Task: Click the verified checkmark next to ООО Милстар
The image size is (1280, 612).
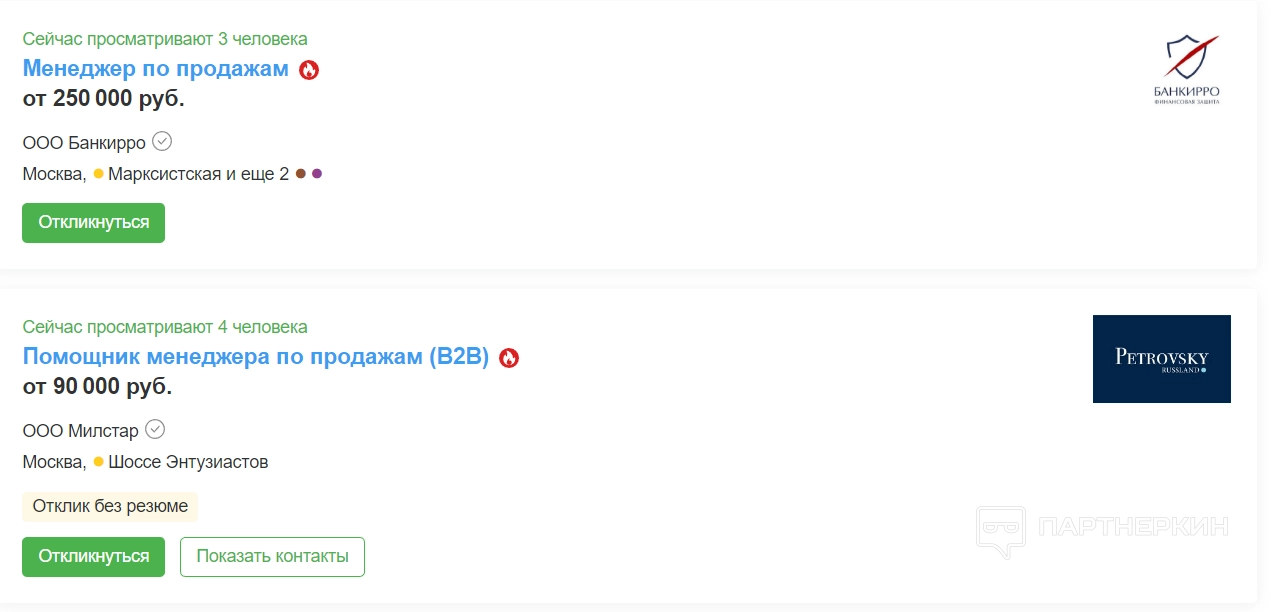Action: click(x=155, y=430)
